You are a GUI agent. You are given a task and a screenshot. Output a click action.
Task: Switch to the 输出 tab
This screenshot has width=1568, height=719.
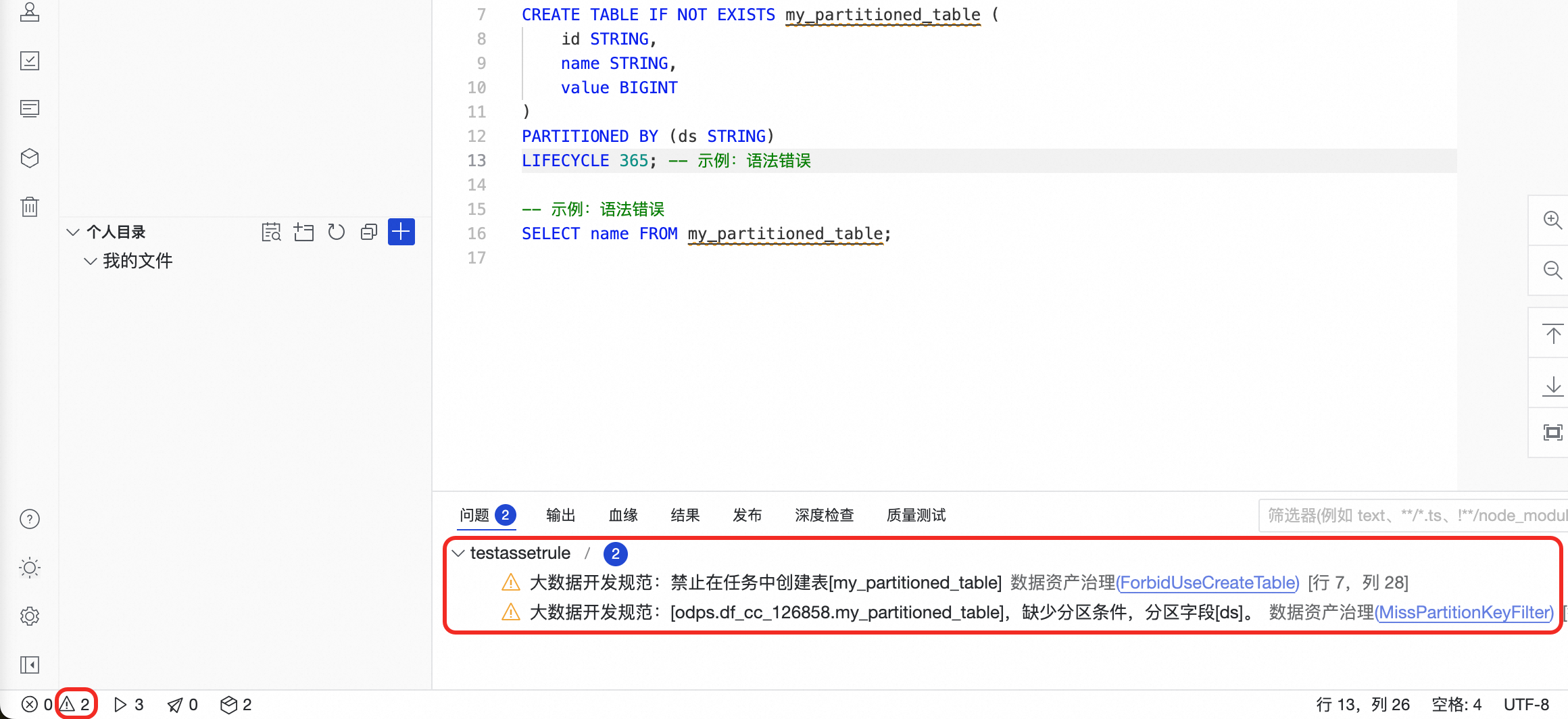coord(561,515)
